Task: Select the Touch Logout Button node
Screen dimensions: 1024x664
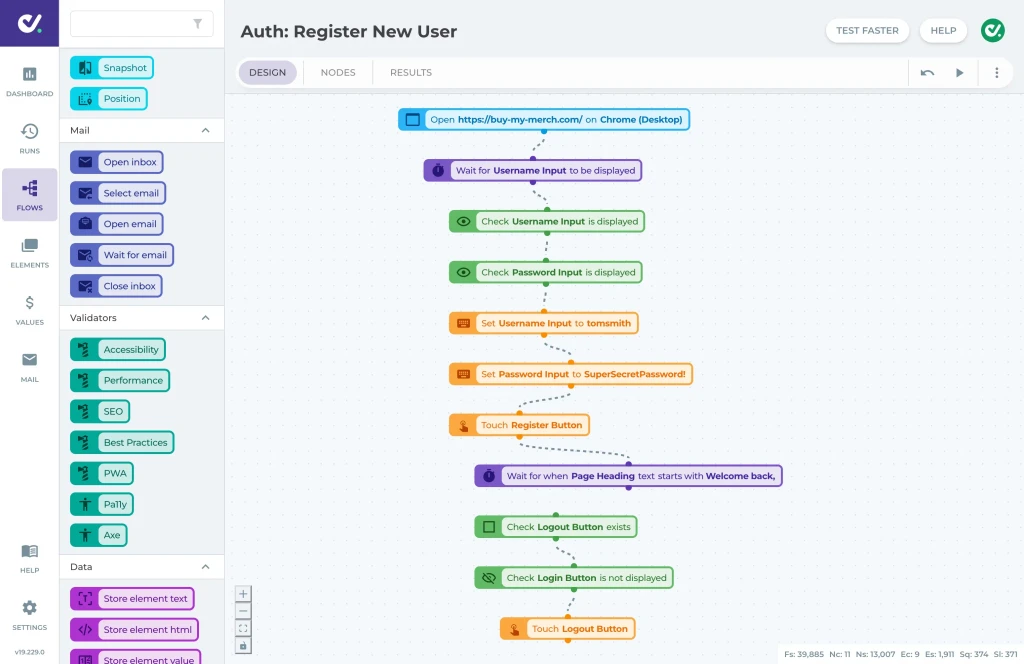Action: tap(568, 629)
